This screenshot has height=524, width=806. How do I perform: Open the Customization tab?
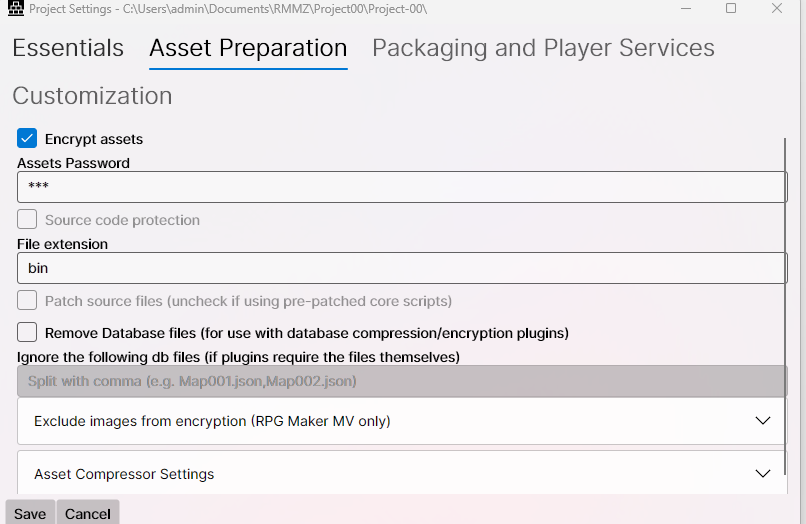[x=92, y=96]
